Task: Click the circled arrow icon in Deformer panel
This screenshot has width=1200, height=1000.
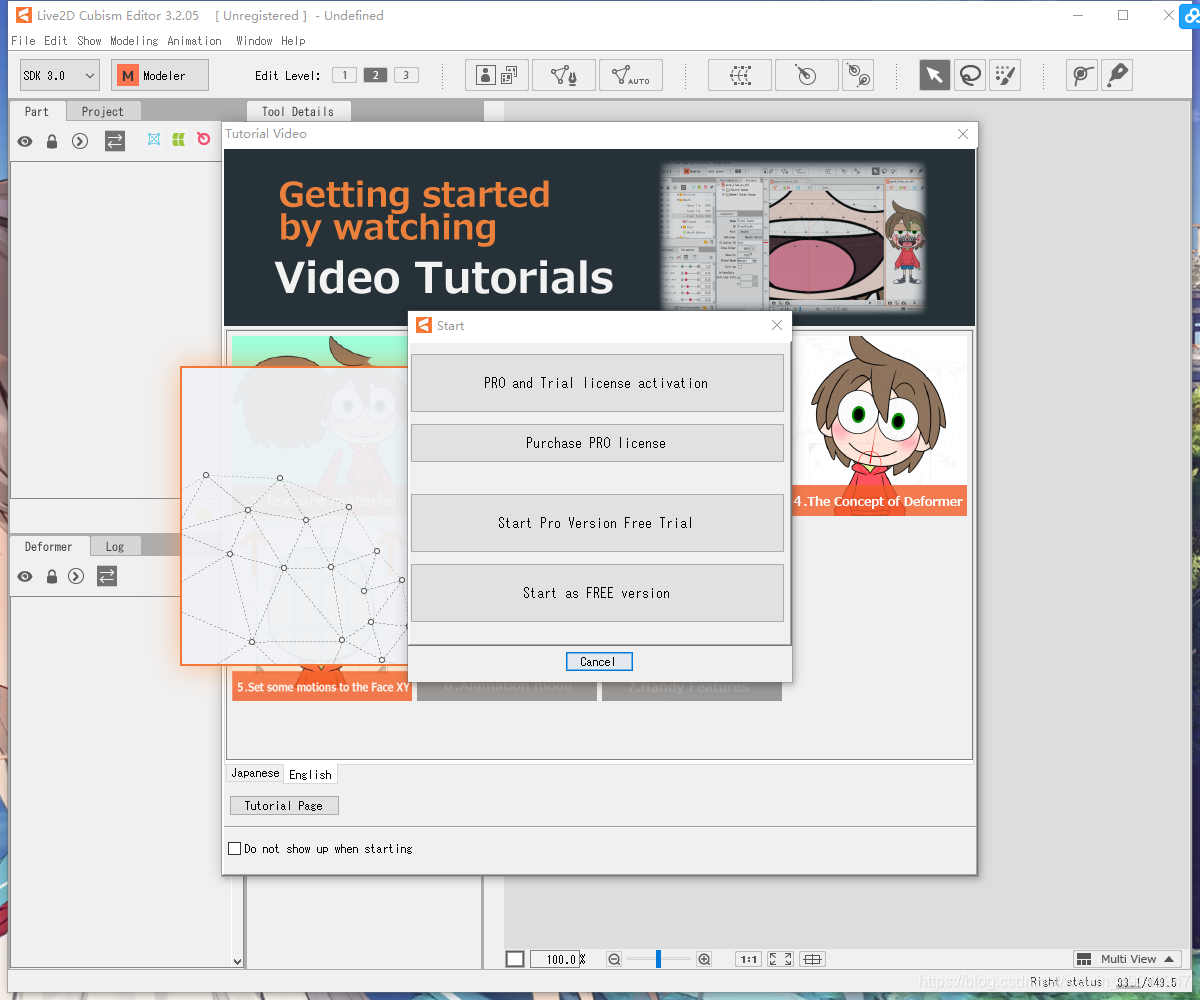Action: 76,576
